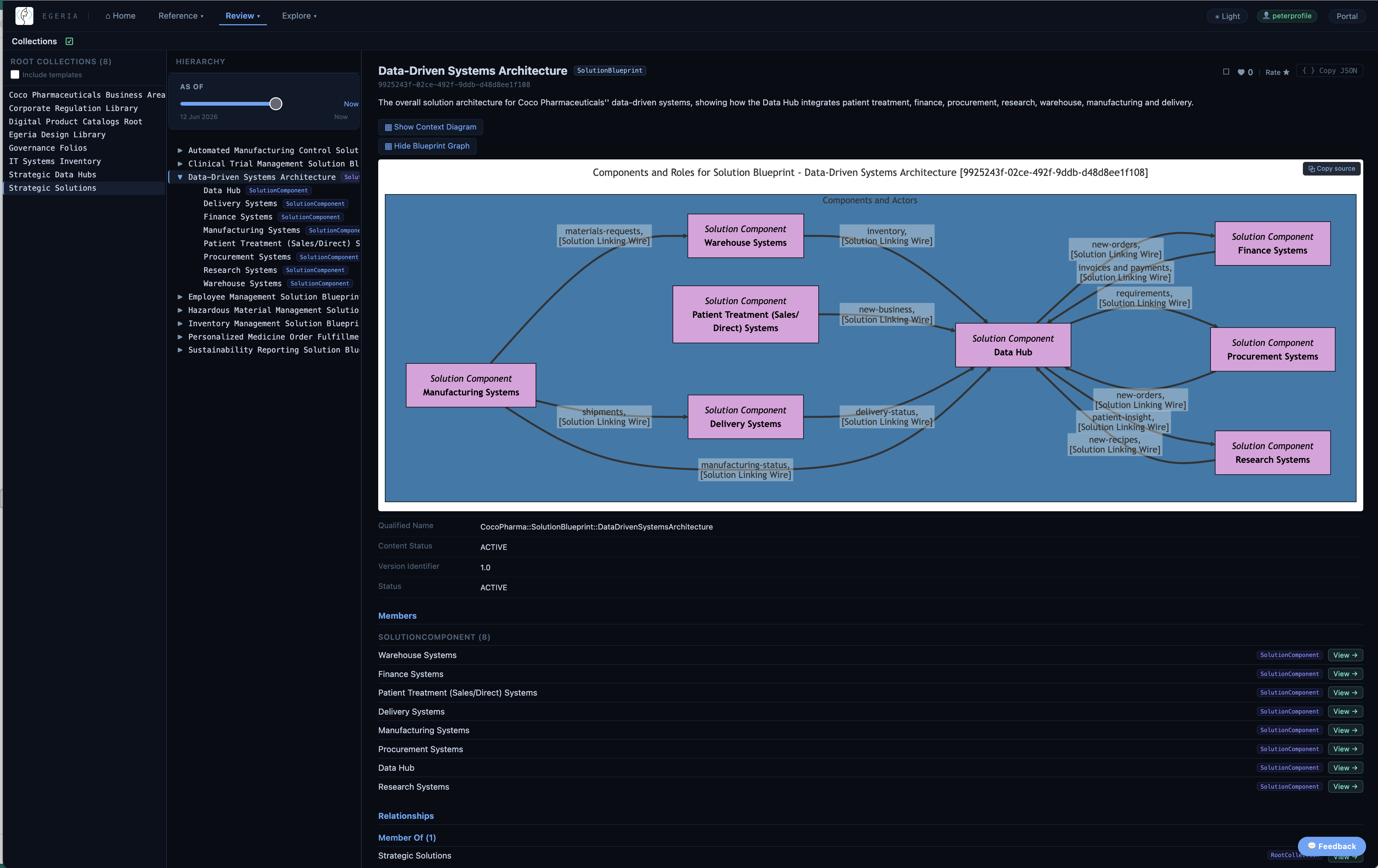This screenshot has height=868, width=1378.
Task: Go to the Home menu item
Action: pos(120,15)
